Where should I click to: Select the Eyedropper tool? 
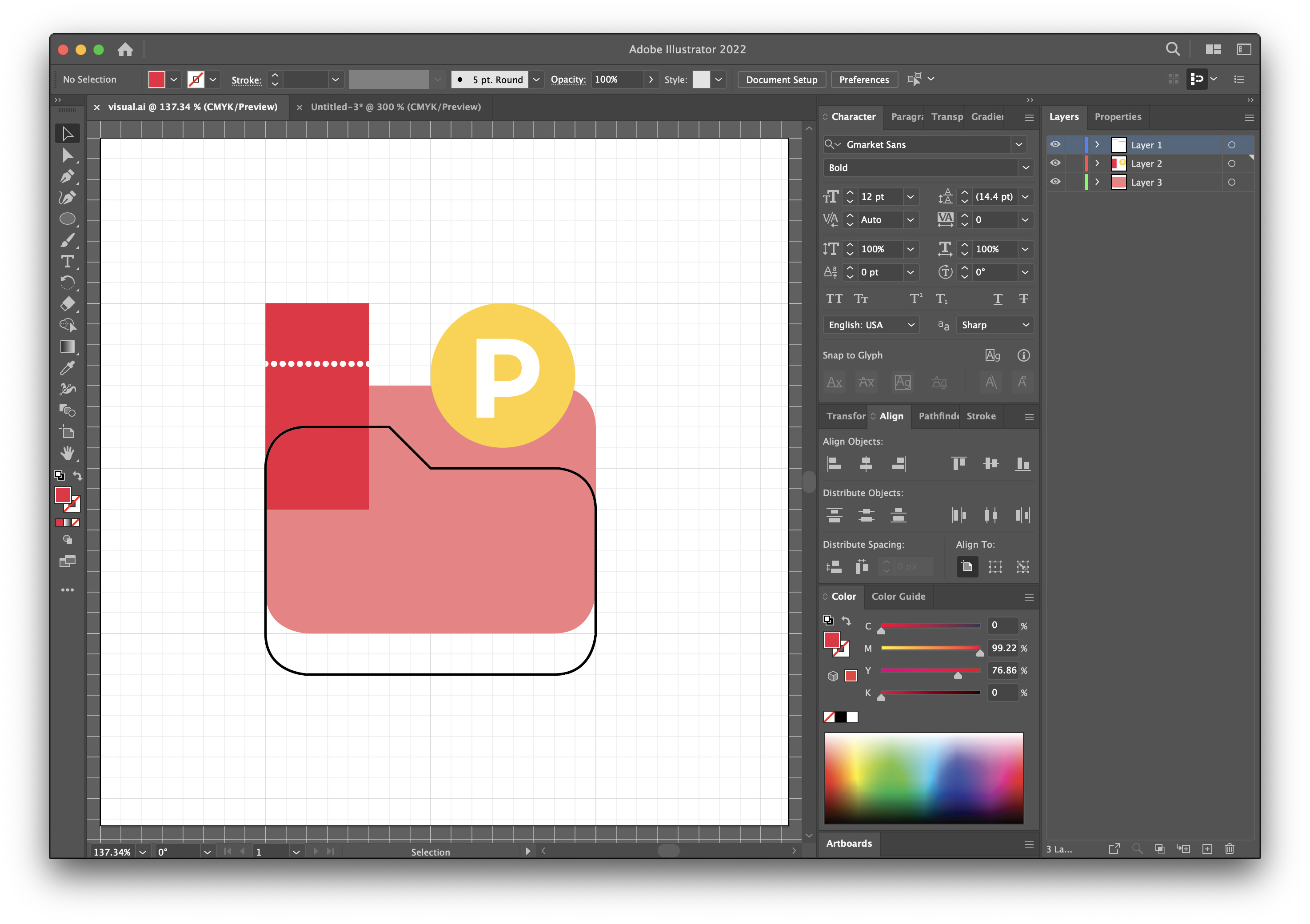point(68,368)
